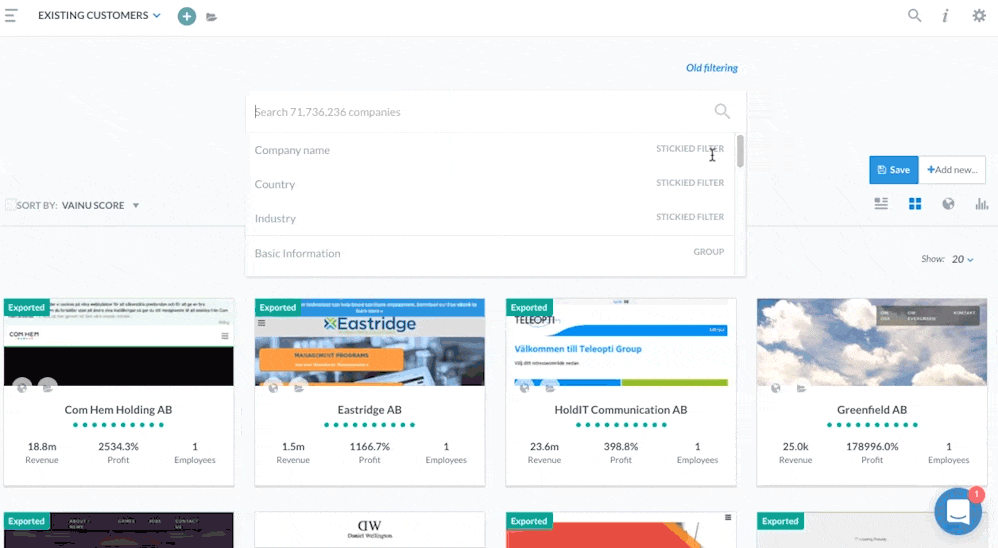Click globe icon on Com Hem Holding card
Image resolution: width=998 pixels, height=548 pixels.
[x=22, y=387]
